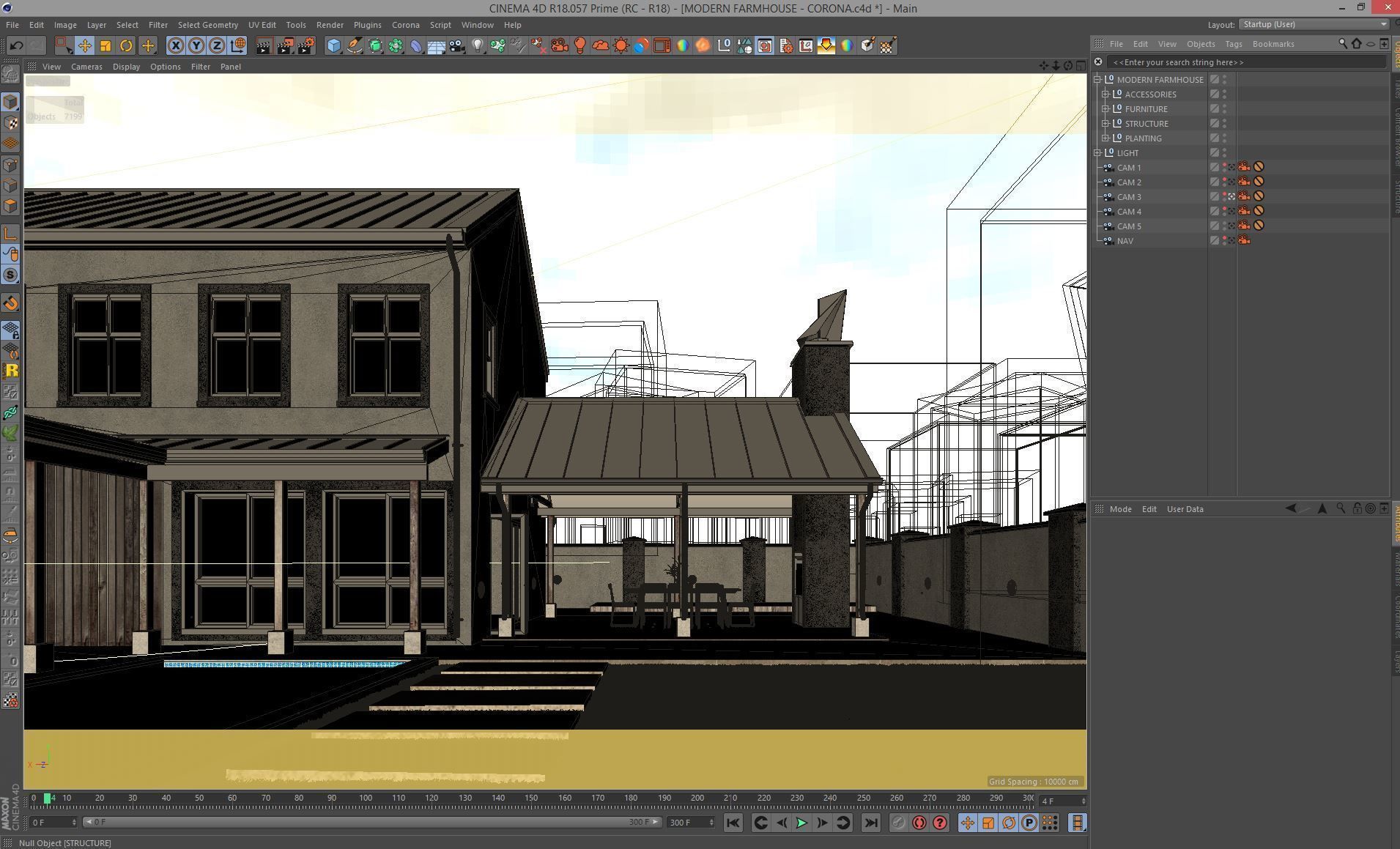The image size is (1400, 849).
Task: Click the Autokeying red circle button
Action: (919, 823)
